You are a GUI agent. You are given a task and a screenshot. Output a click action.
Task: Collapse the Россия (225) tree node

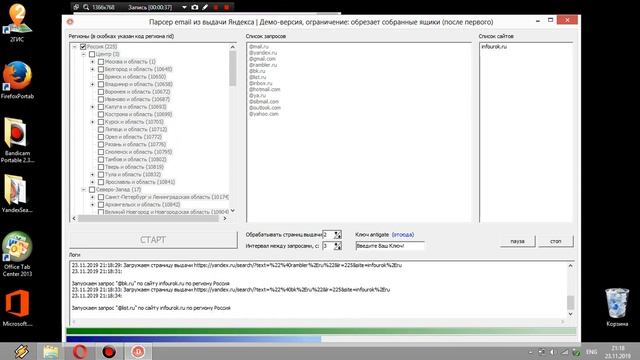click(75, 47)
